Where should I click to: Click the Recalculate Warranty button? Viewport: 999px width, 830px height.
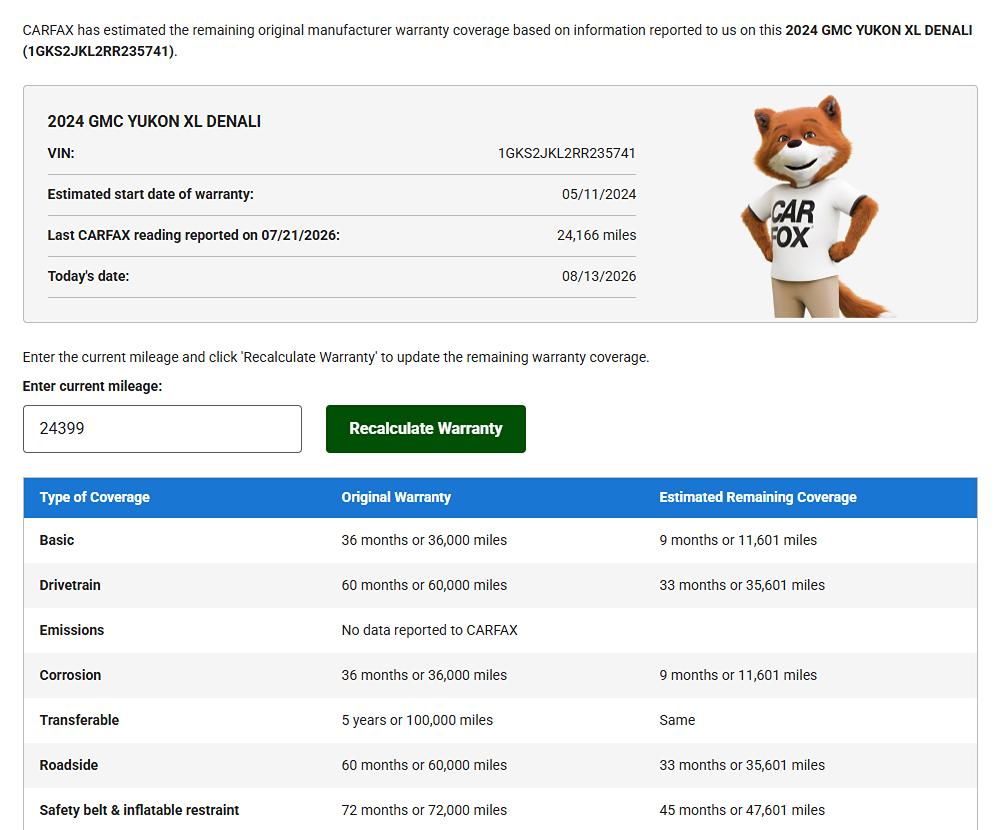tap(426, 429)
